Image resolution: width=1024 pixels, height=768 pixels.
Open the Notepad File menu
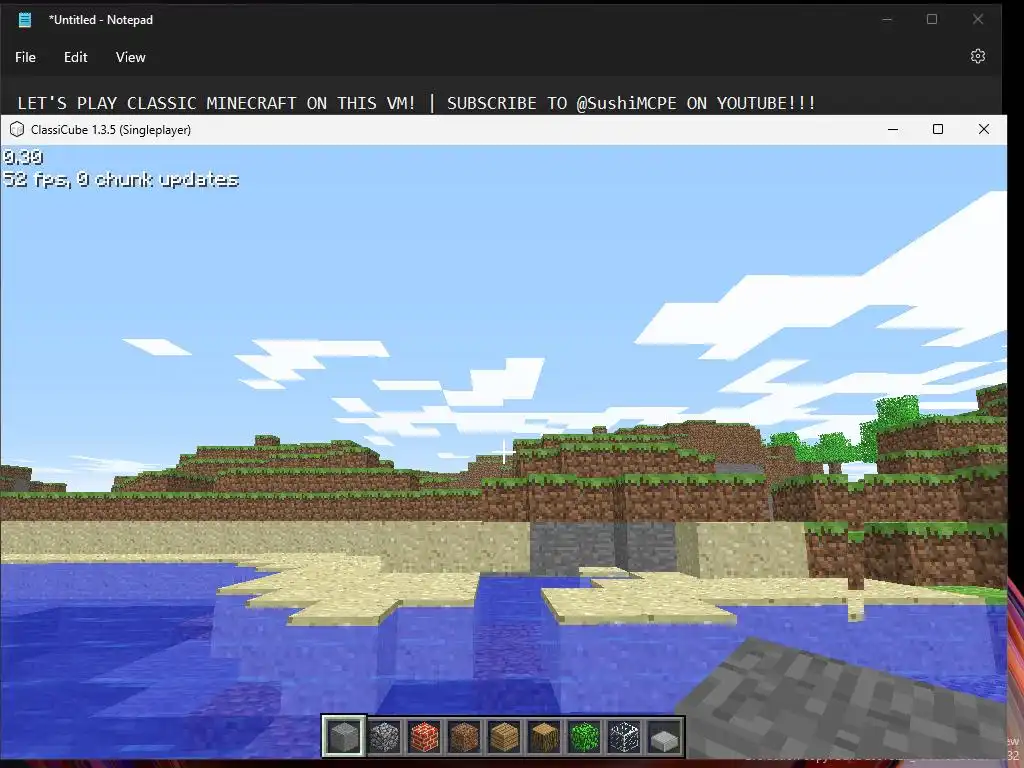pos(25,57)
